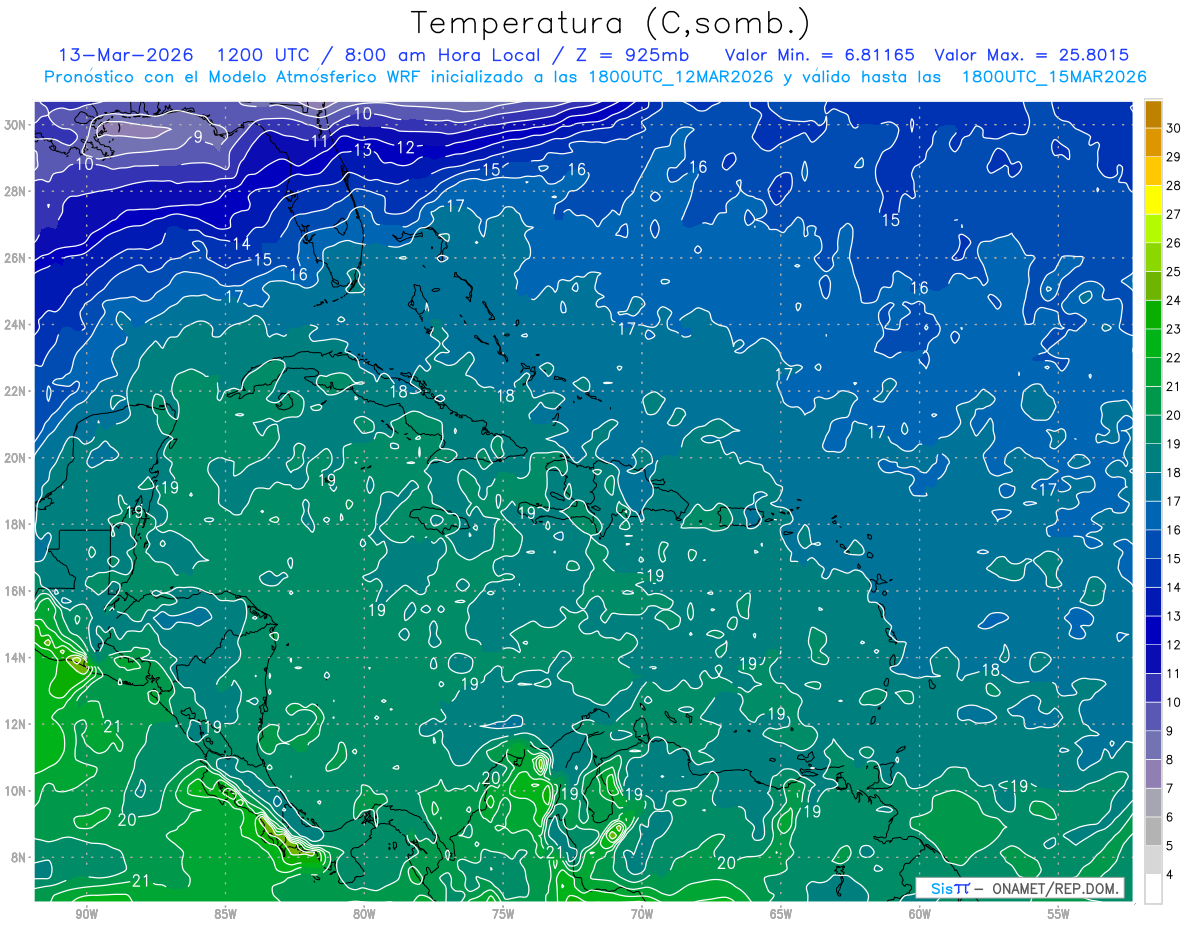Click the legend scale value "5"

1171,846
